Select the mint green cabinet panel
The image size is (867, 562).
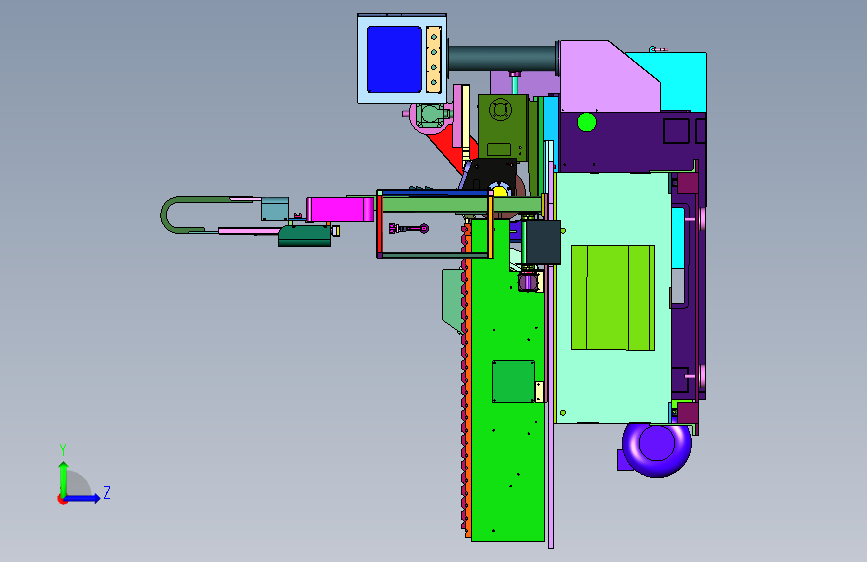613,298
